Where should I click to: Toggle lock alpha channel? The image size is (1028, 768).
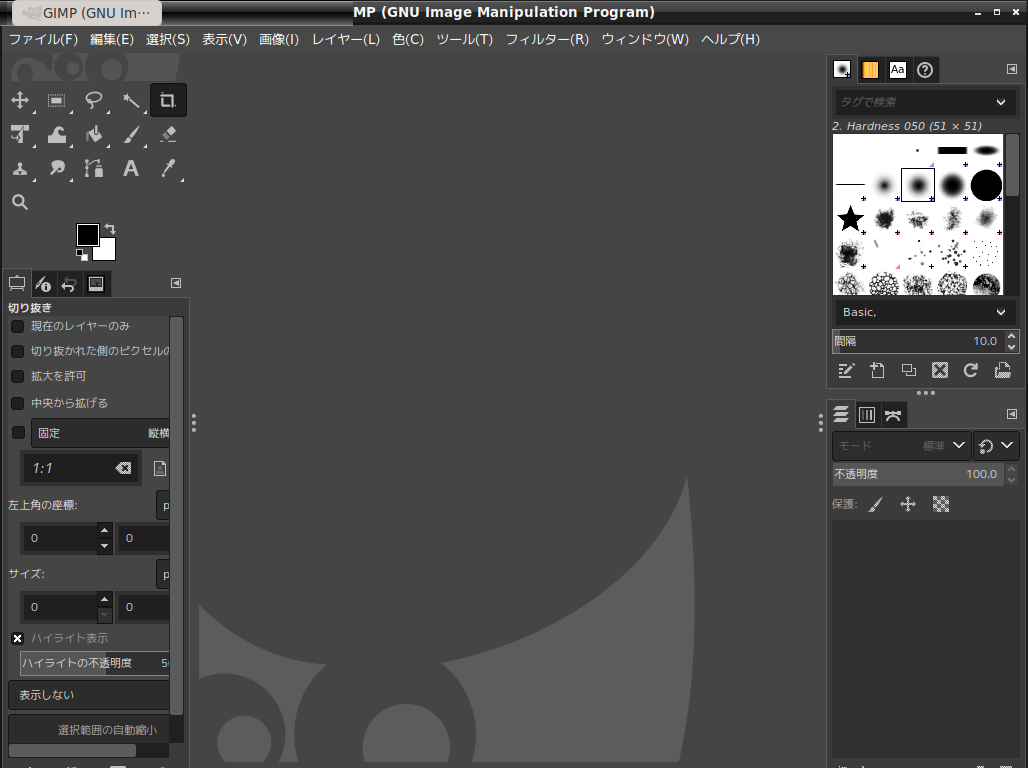pos(941,504)
